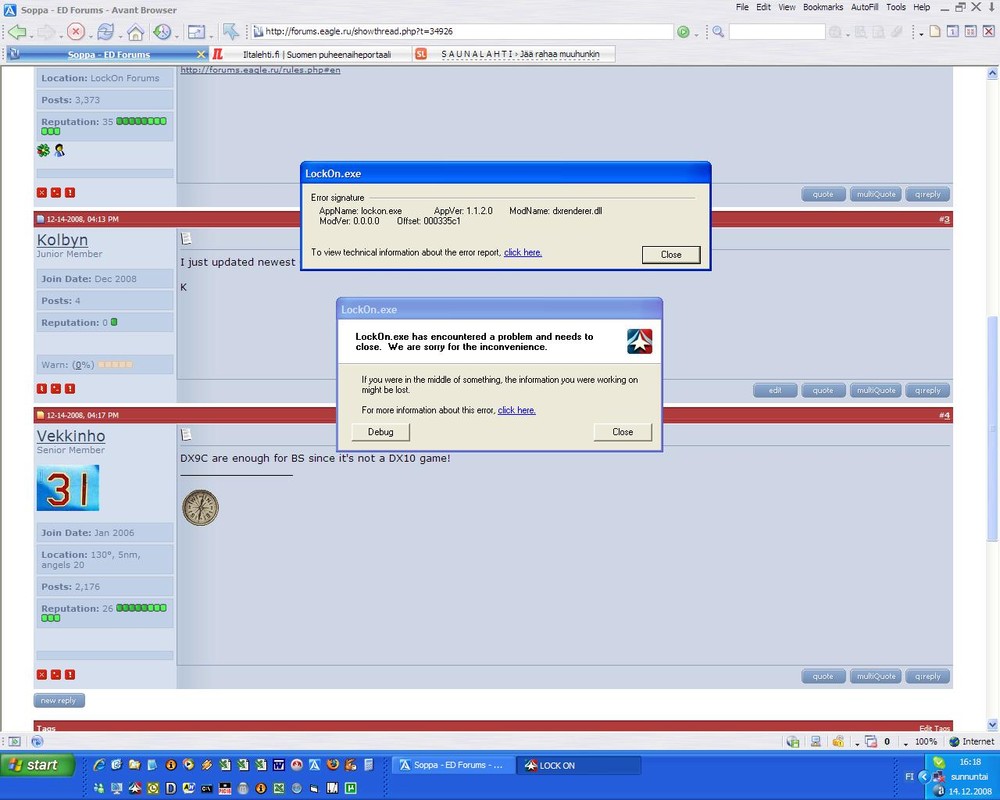The image size is (1000, 800).
Task: Focus the browser address bar URL
Action: 462,31
